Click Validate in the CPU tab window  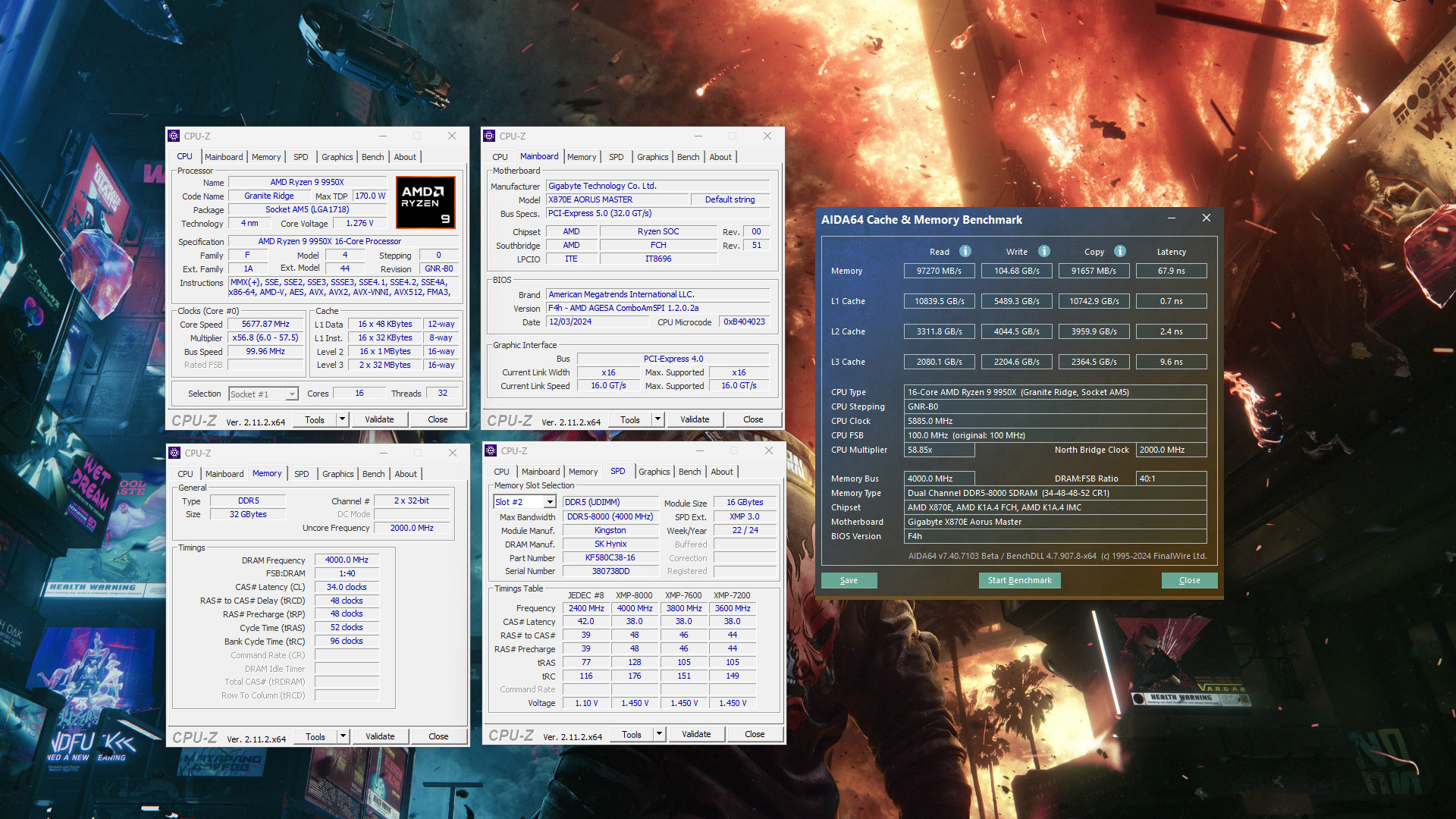[380, 419]
